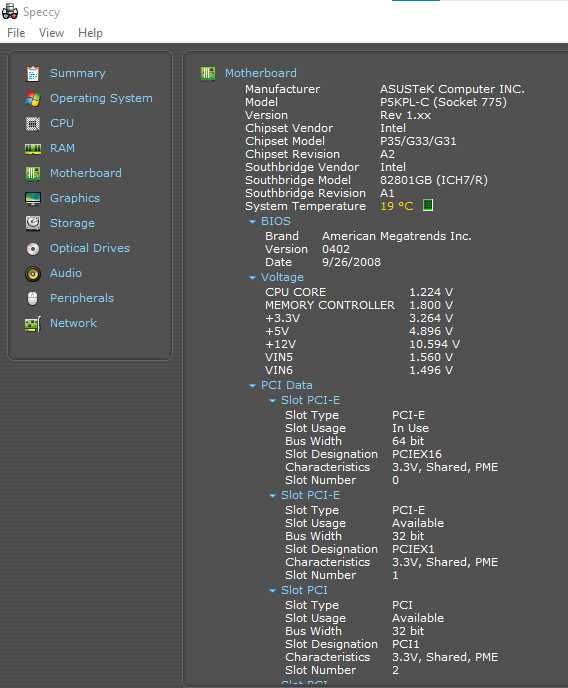Show the Peripherals section
The width and height of the screenshot is (568, 688).
[82, 298]
